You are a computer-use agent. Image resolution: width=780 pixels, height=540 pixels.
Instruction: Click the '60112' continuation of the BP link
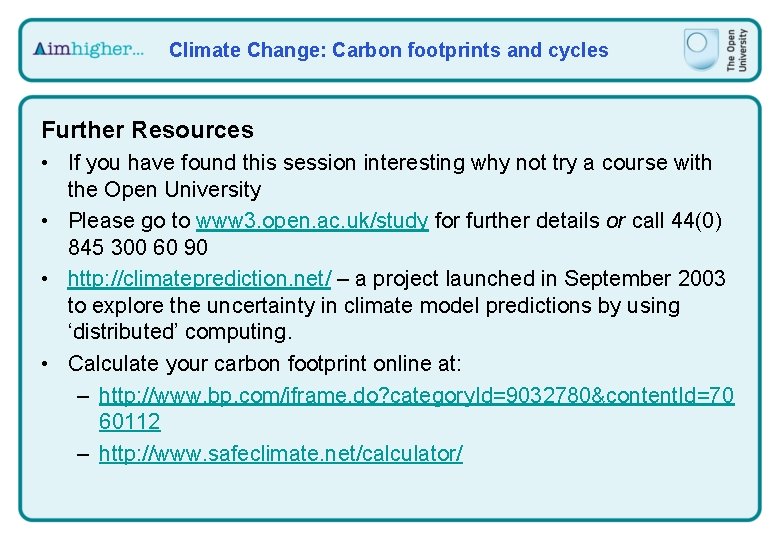point(129,422)
